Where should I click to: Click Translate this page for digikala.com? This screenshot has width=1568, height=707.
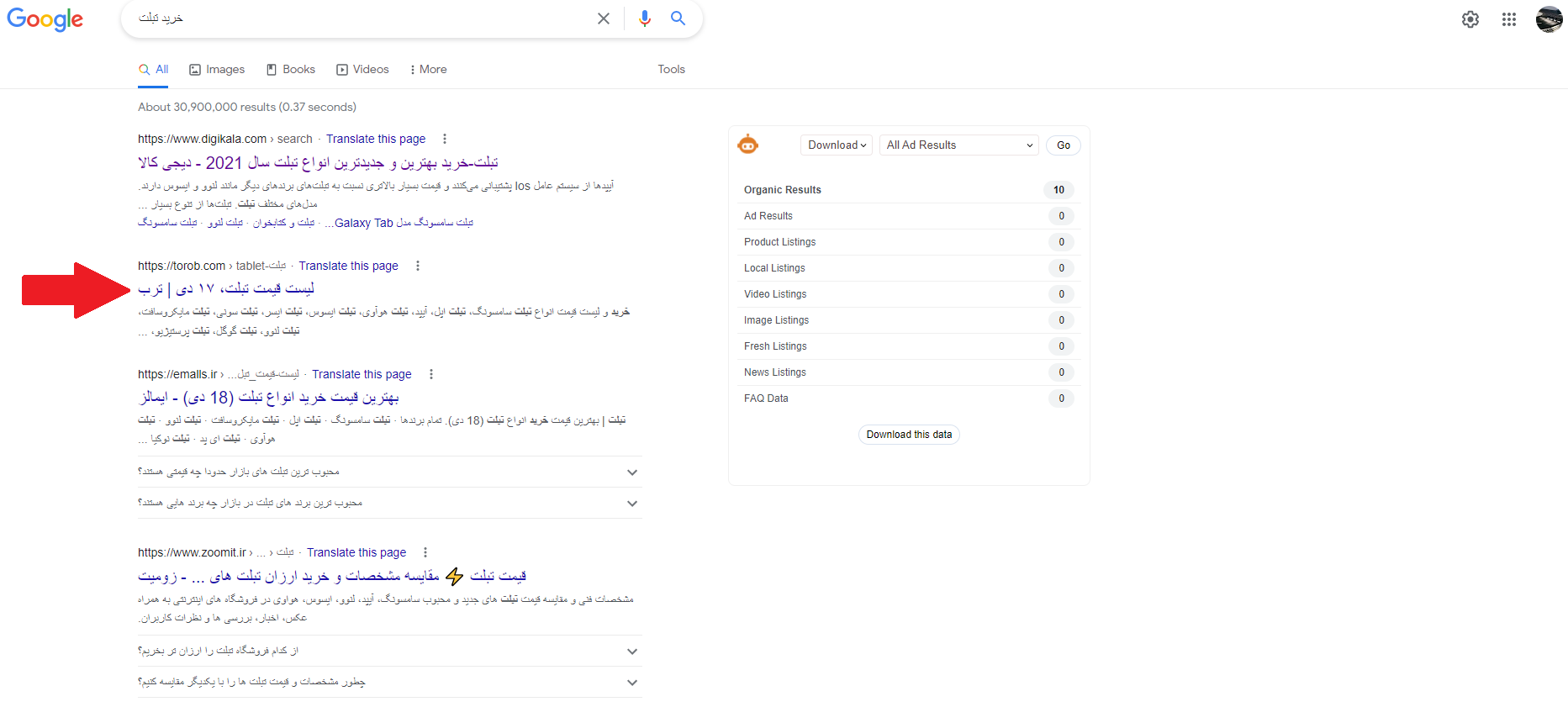click(x=376, y=139)
